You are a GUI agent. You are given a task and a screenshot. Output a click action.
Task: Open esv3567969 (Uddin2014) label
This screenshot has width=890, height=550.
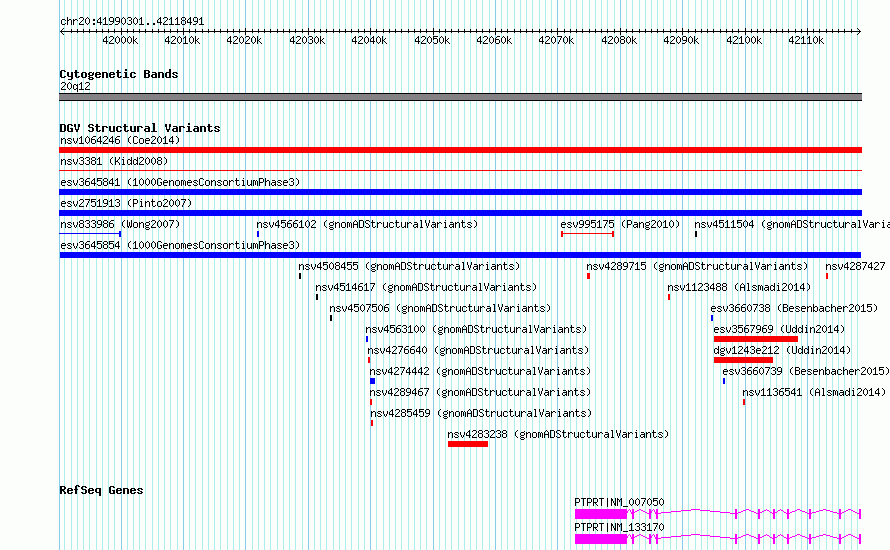point(779,329)
